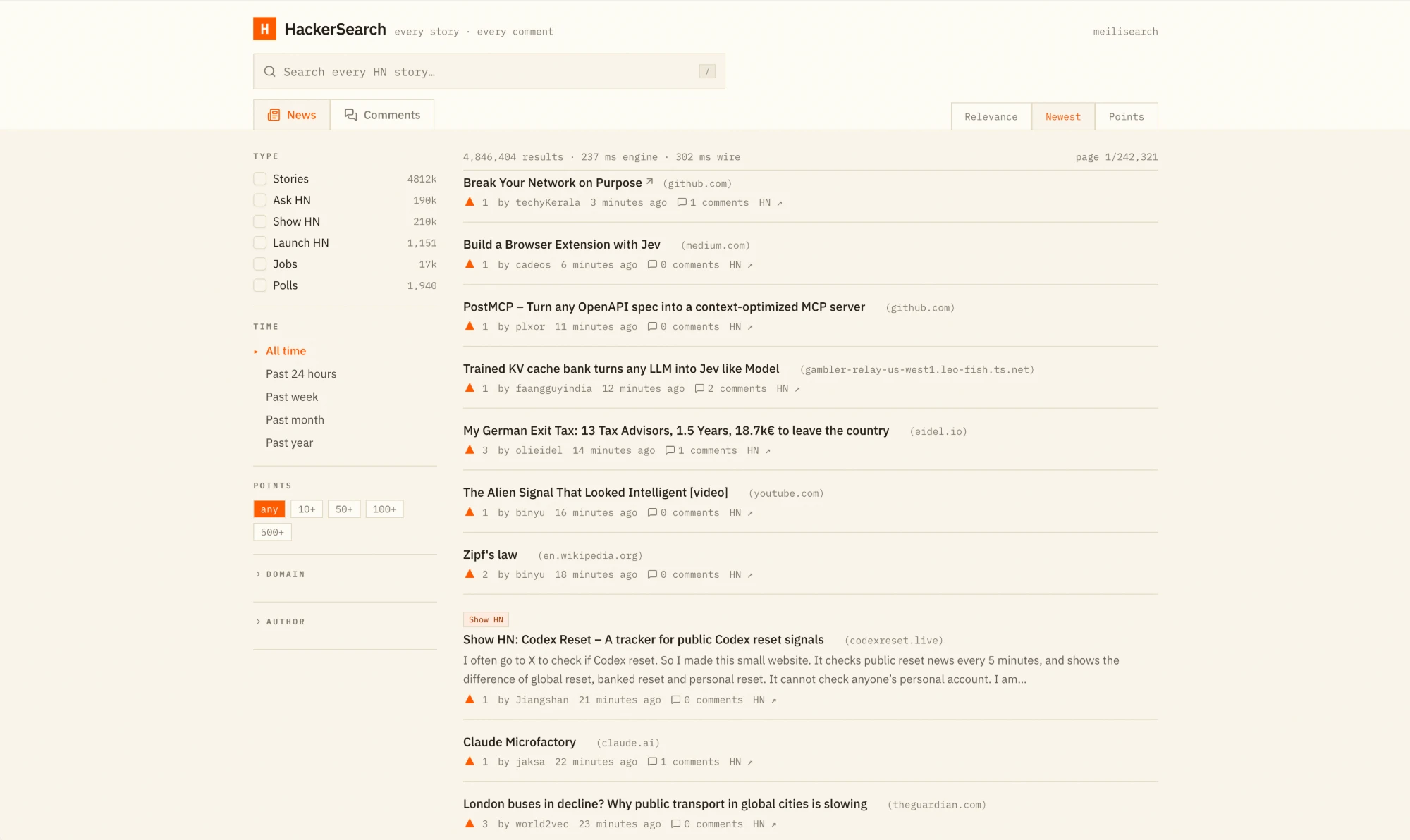1410x840 pixels.
Task: Select the Past year filter
Action: (289, 443)
